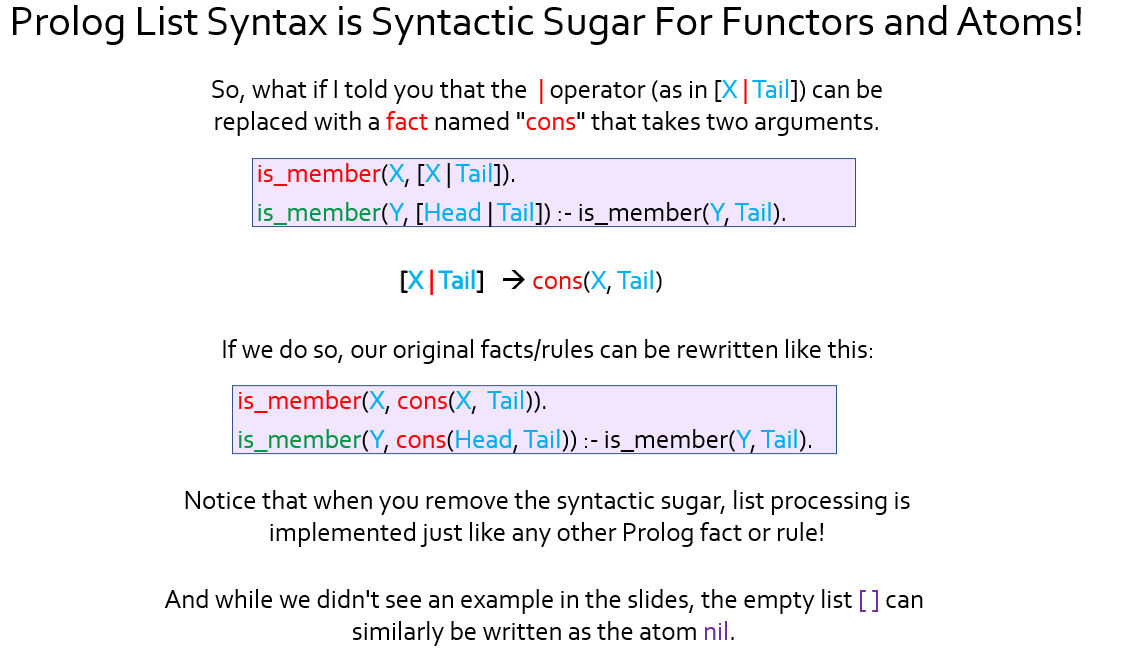Image resolution: width=1124 pixels, height=665 pixels.
Task: Click the purple '[ ]' empty list symbol
Action: coord(869,600)
